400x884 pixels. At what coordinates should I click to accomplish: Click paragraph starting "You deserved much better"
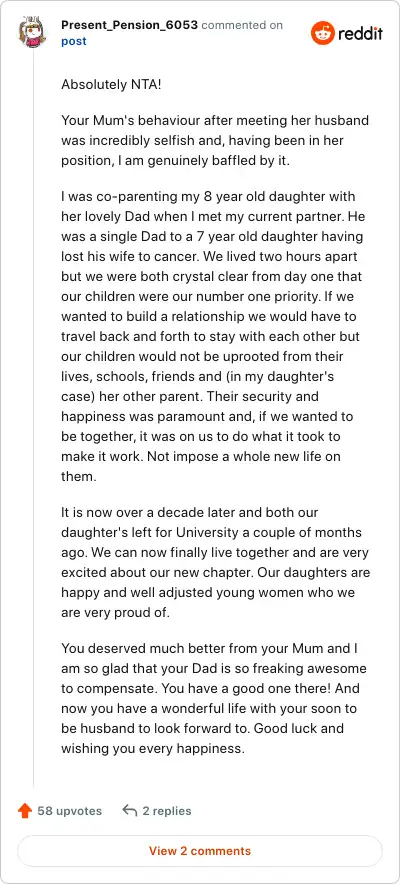click(215, 699)
